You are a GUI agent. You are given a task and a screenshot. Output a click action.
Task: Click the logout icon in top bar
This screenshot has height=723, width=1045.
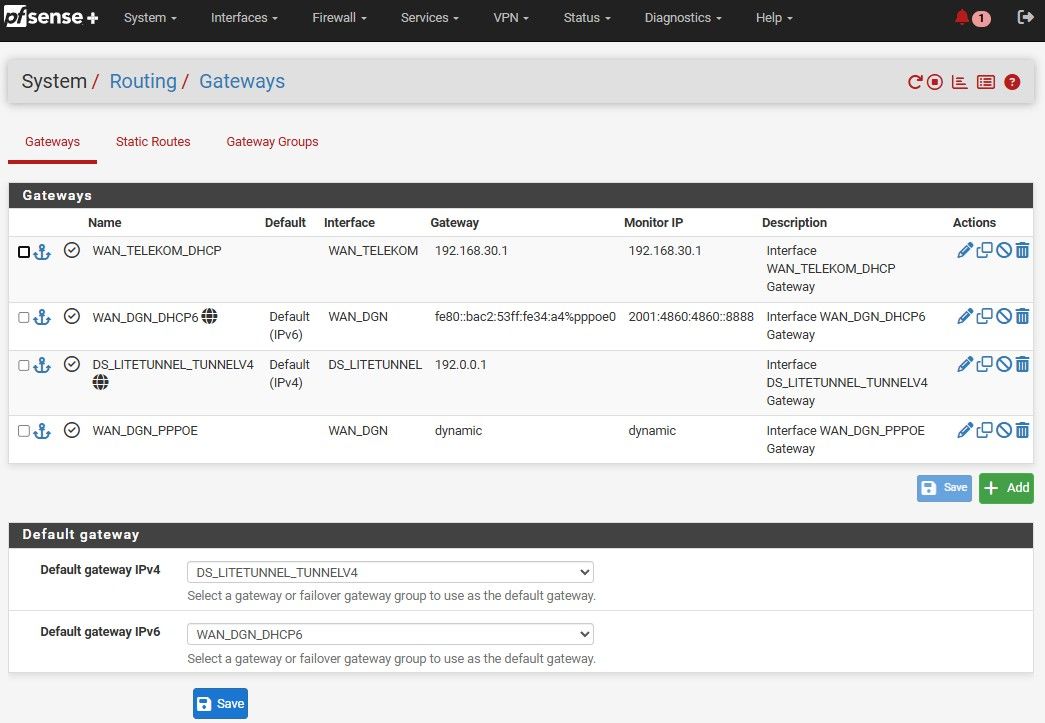pos(1025,17)
